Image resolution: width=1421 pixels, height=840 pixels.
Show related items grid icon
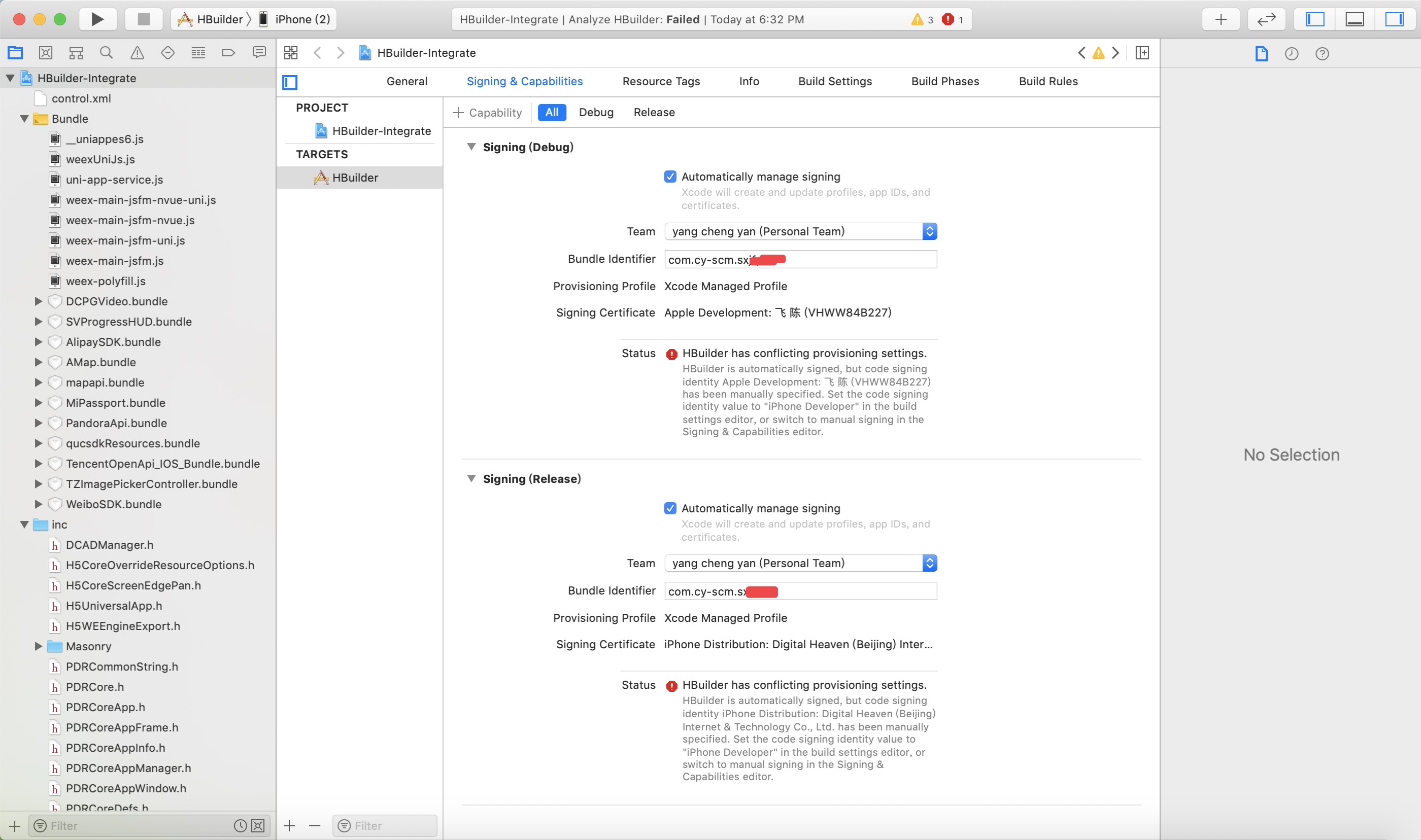point(290,53)
